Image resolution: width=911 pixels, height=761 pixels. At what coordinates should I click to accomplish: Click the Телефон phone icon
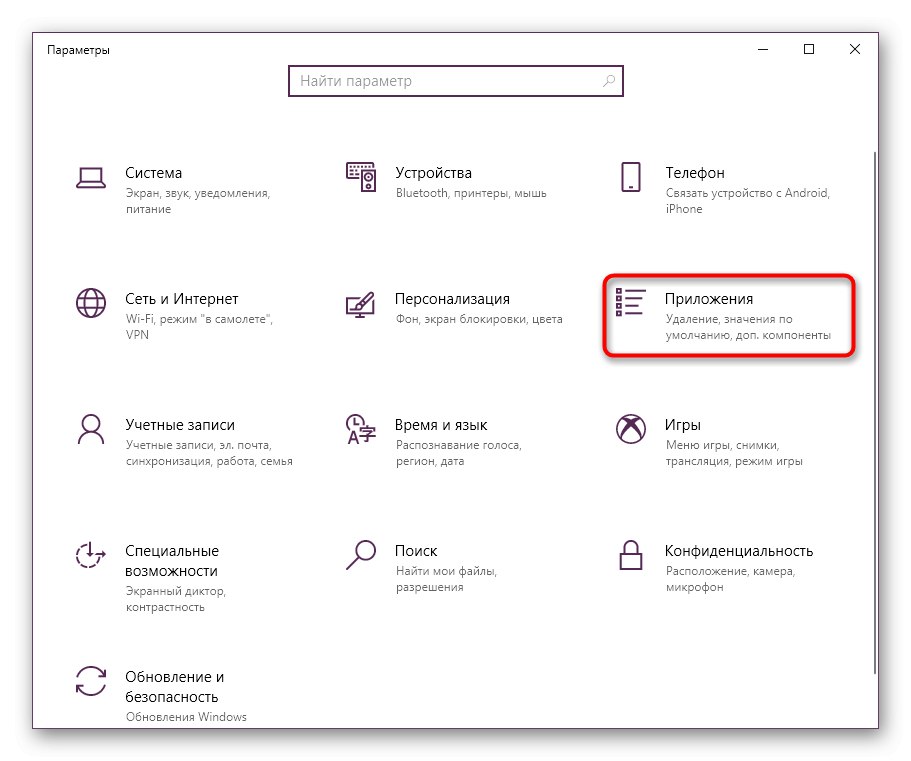pos(630,177)
